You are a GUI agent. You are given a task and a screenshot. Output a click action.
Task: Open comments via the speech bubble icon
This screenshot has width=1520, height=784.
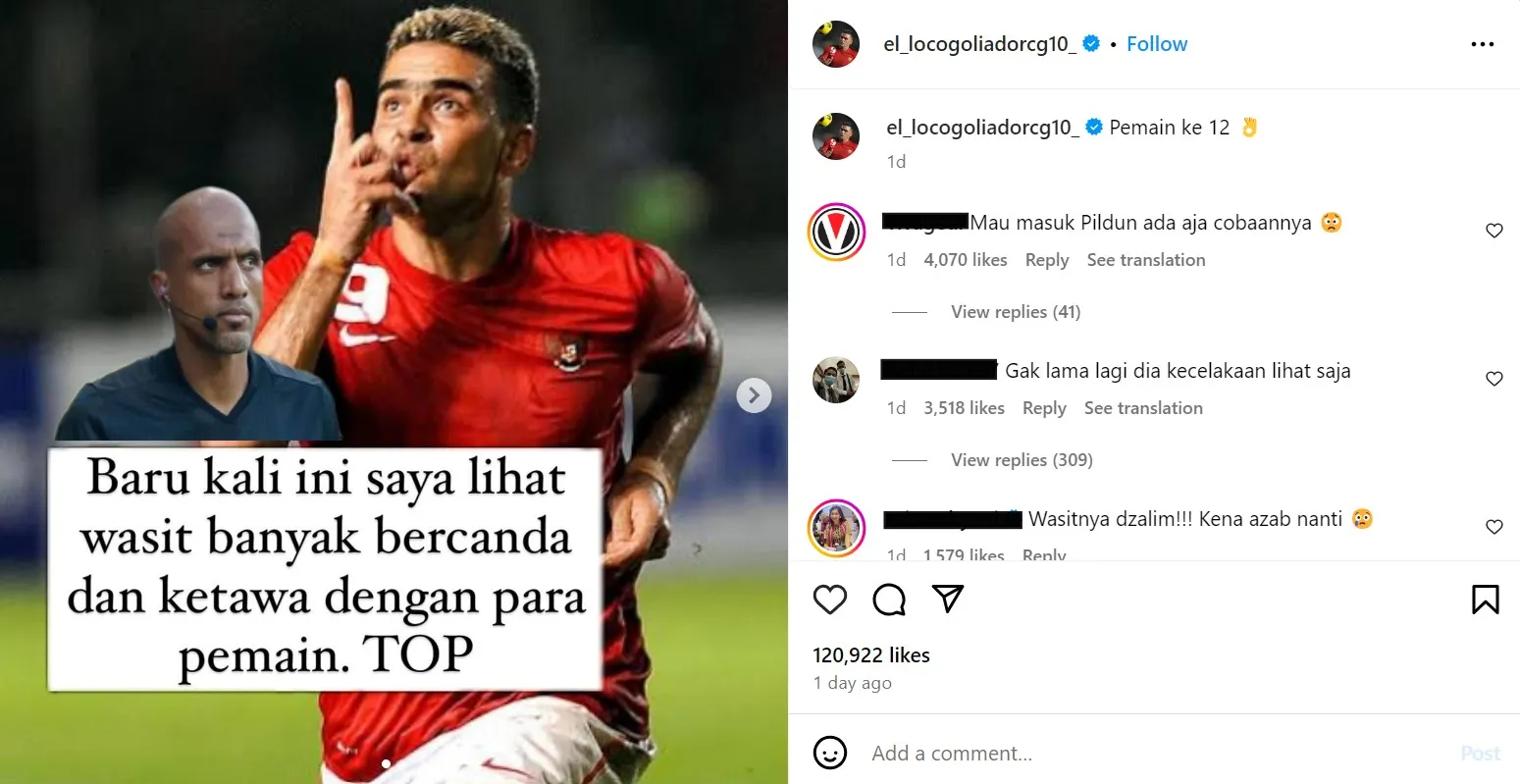click(889, 599)
